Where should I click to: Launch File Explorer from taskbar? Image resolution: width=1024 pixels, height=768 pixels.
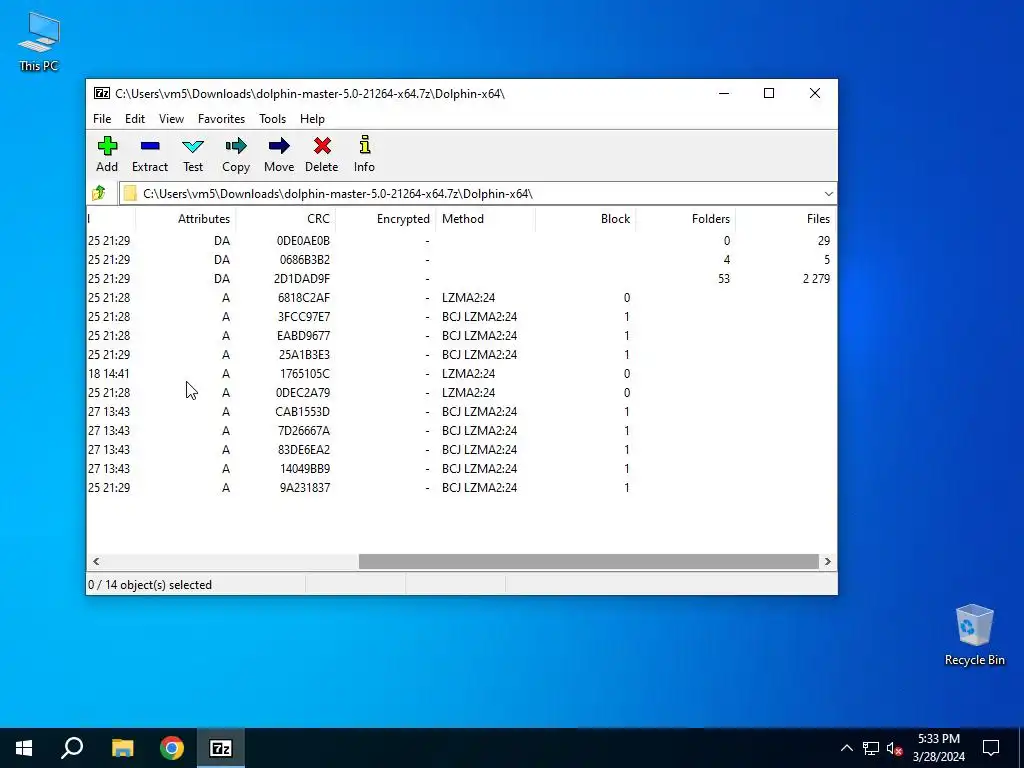(x=122, y=748)
